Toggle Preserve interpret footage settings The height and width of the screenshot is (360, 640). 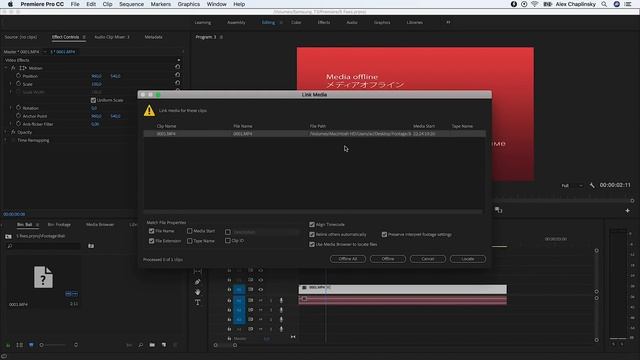click(384, 234)
